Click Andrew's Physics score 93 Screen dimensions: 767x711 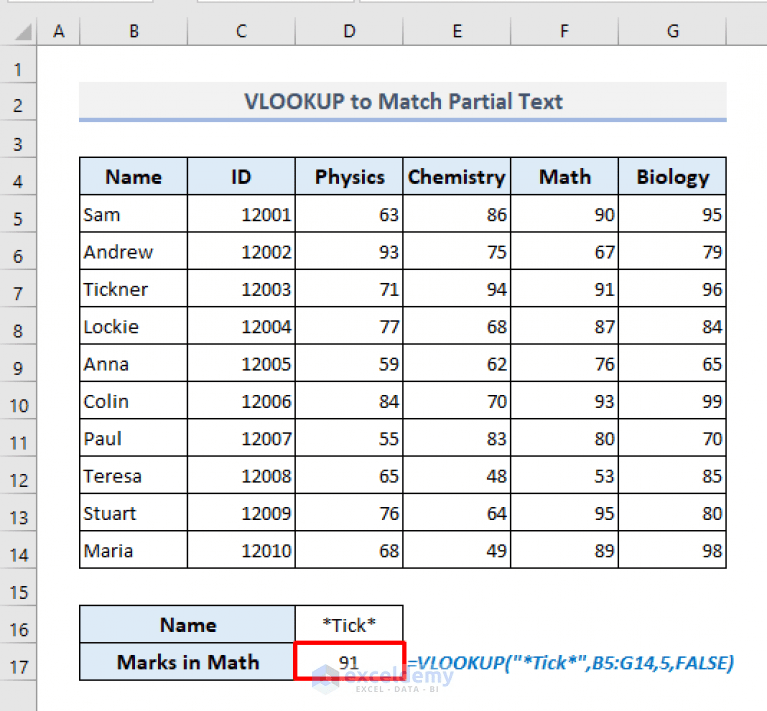[x=349, y=251]
